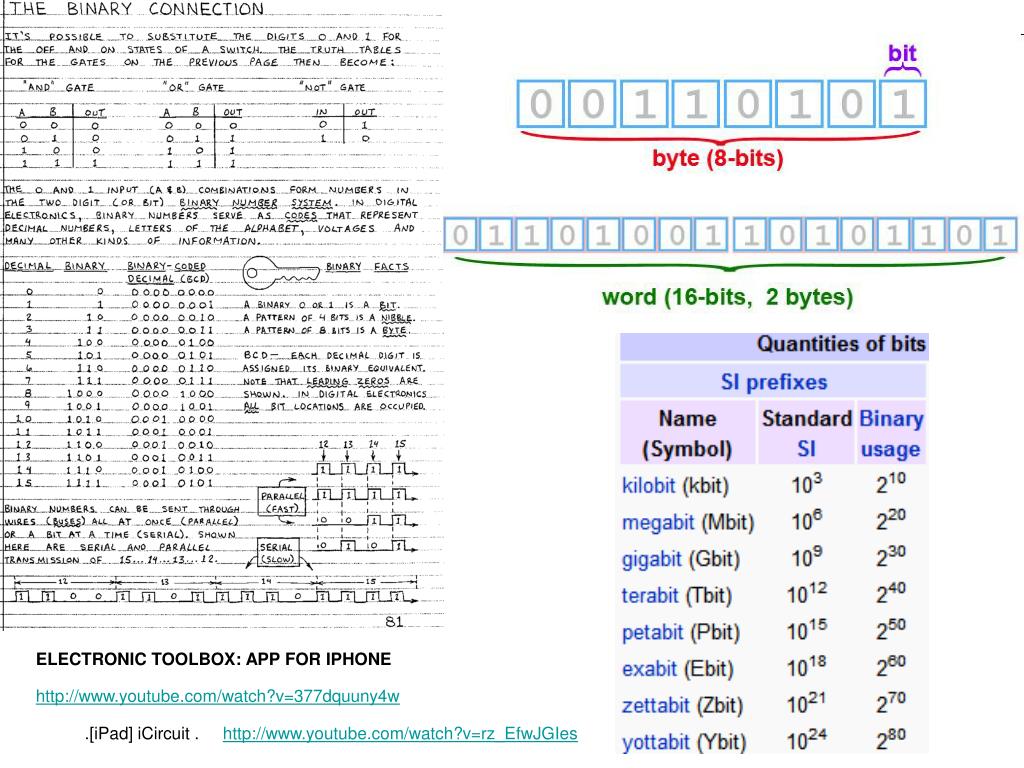Open the YouTube link ending in 377dquuny4w
The height and width of the screenshot is (768, 1024).
pyautogui.click(x=217, y=696)
